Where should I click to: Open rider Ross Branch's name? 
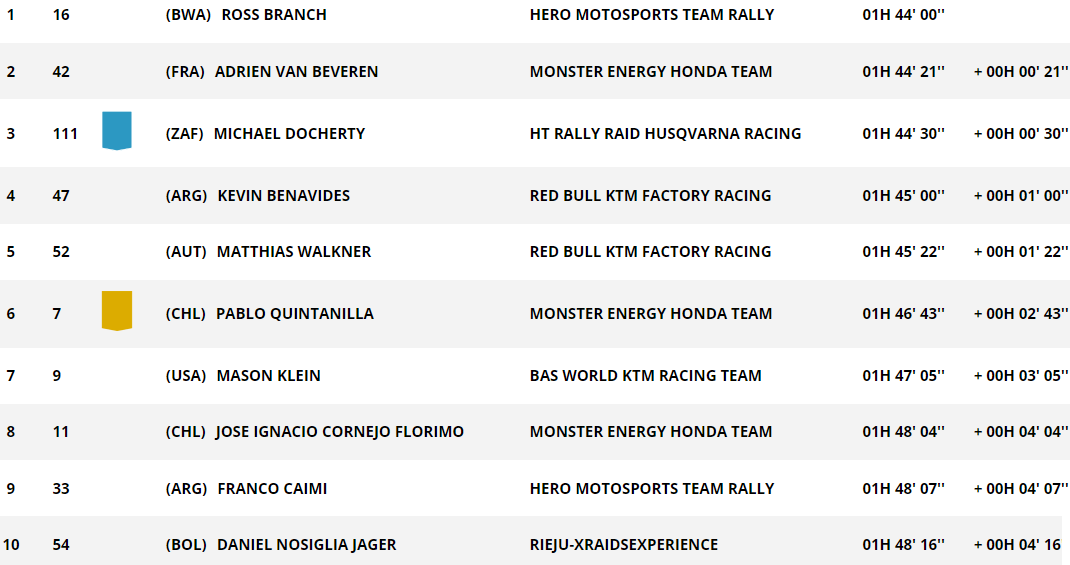click(x=274, y=15)
